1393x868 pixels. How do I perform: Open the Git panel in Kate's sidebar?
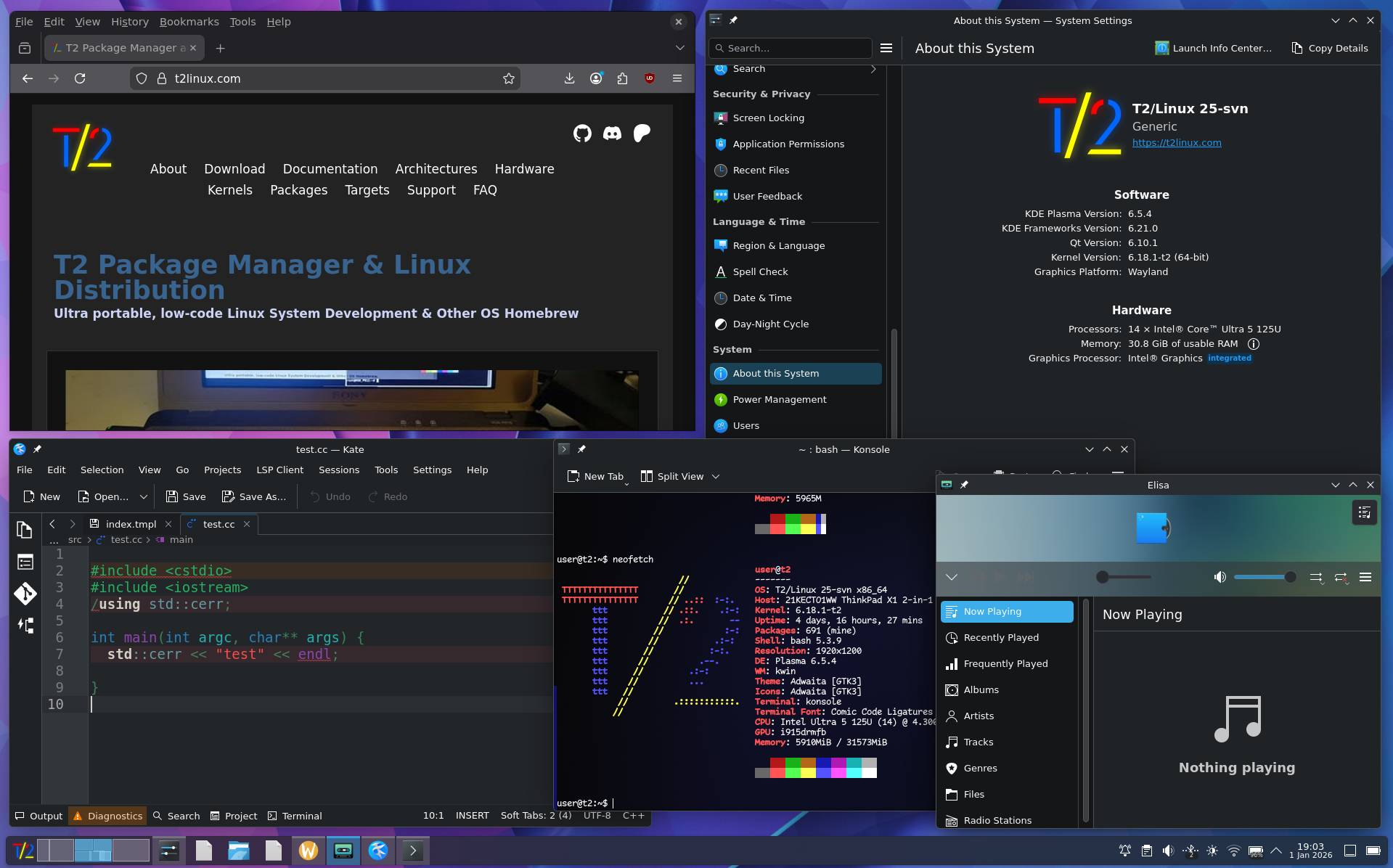(x=25, y=594)
